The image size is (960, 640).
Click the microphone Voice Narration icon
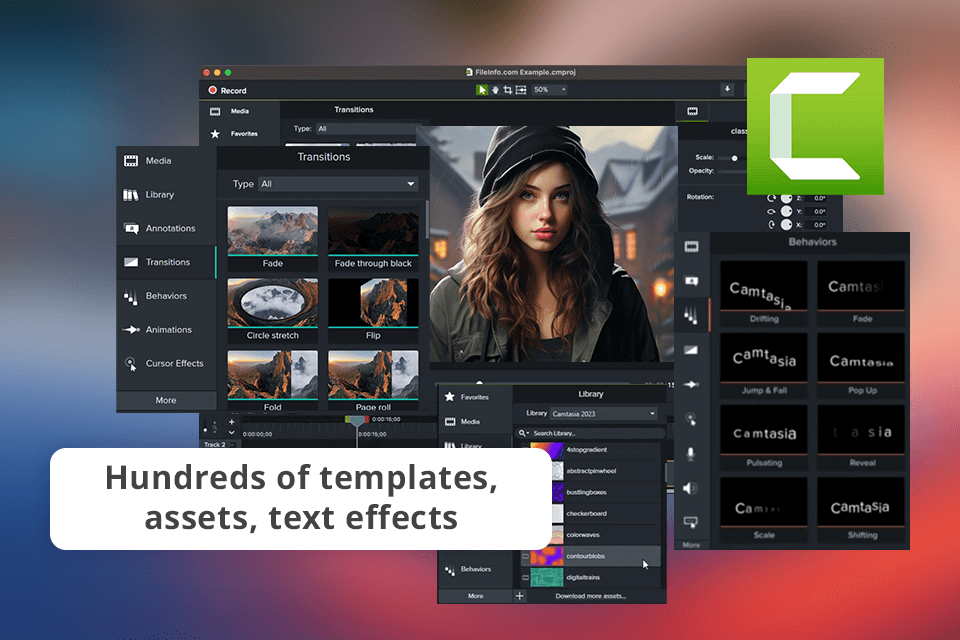point(692,454)
